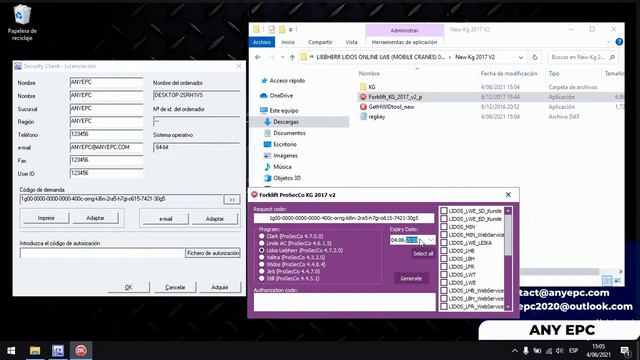Show hidden tray icons chevron
Screen dimensions: 640x360
click(514, 351)
